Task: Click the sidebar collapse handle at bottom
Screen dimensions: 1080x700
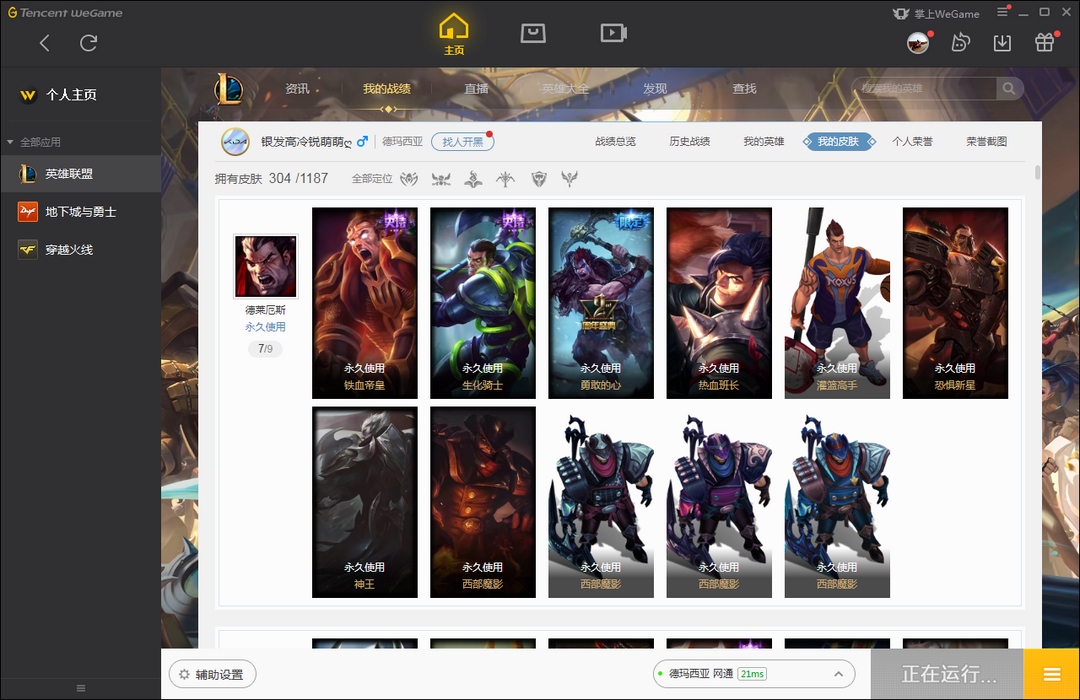Action: click(x=81, y=688)
